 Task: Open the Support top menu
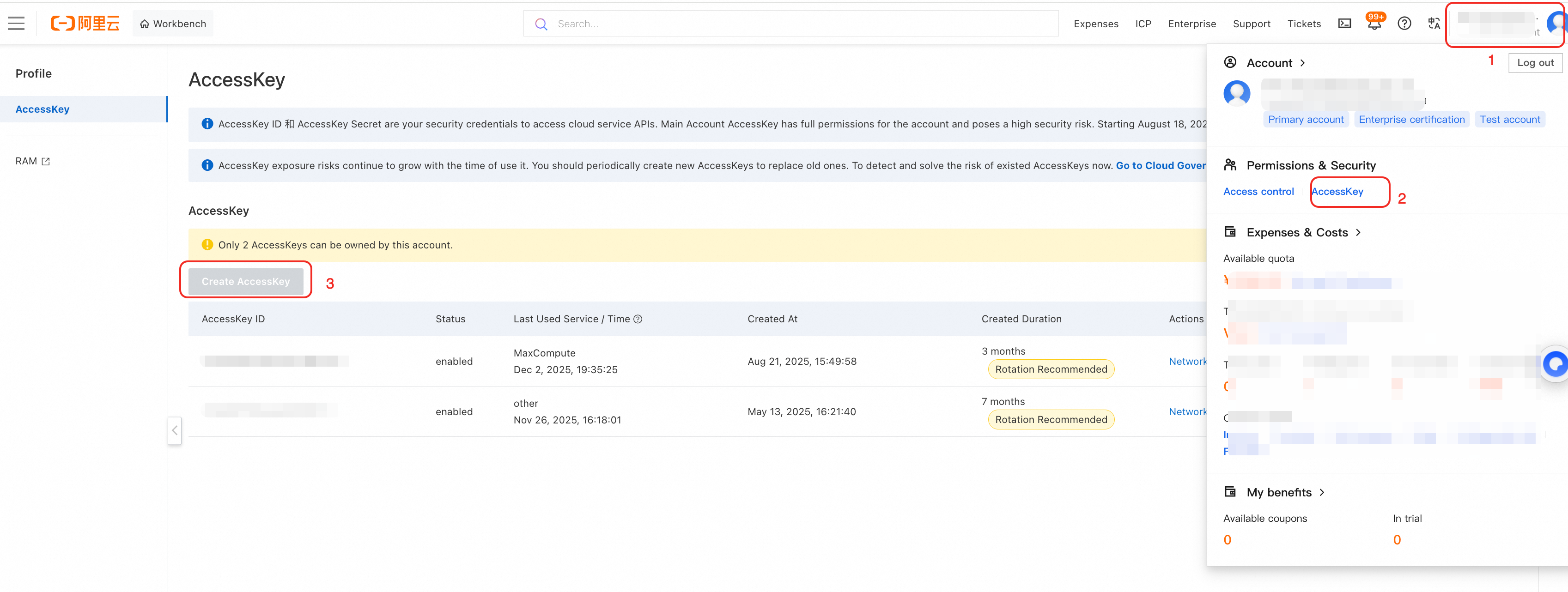pyautogui.click(x=1252, y=24)
